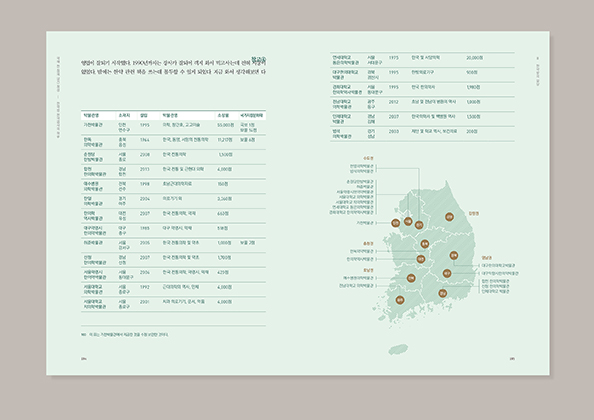Screen dimensions: 594x420
Task: Click the 소재지 column header in the left table
Action: point(124,116)
